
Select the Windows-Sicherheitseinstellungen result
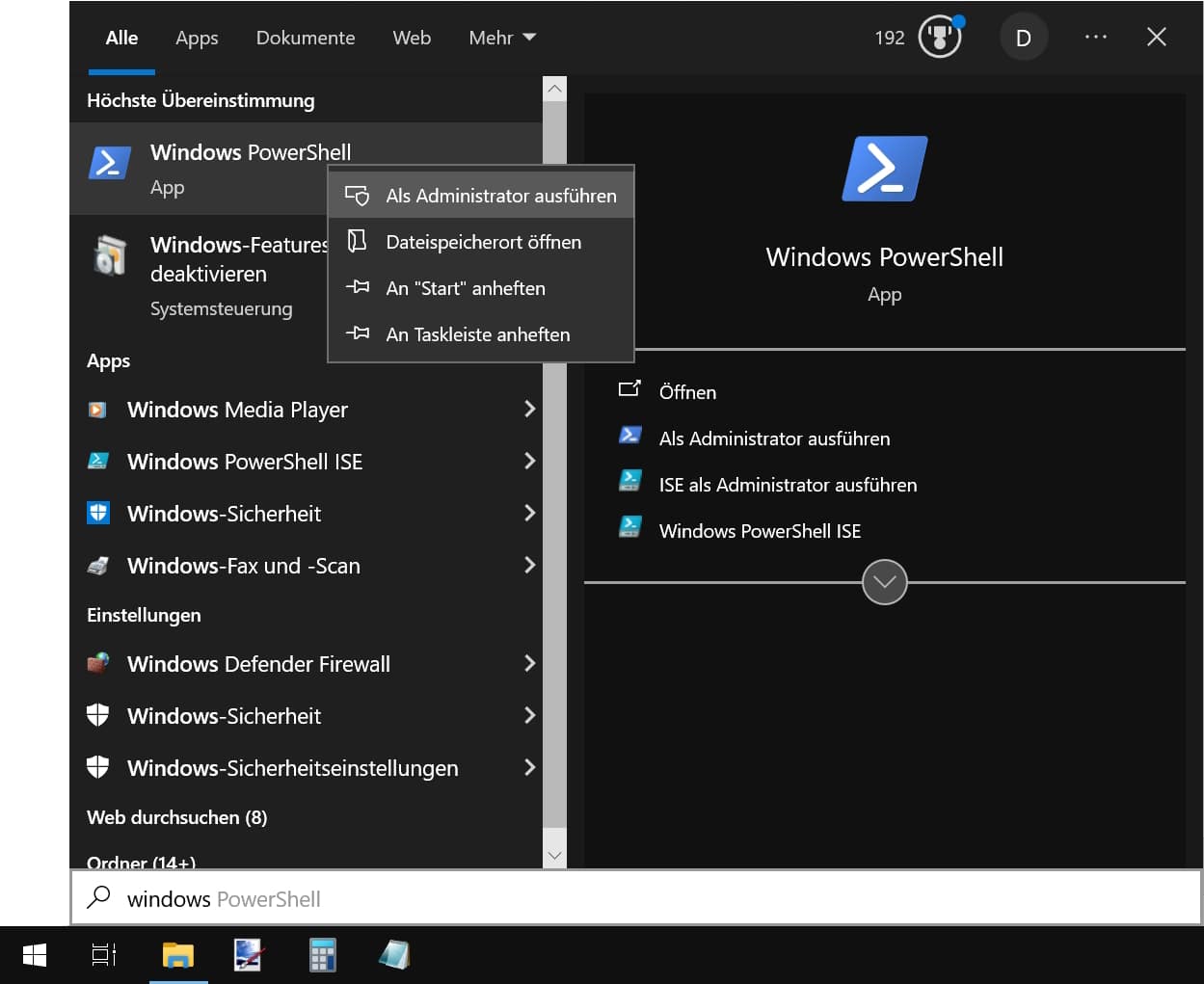[x=307, y=768]
